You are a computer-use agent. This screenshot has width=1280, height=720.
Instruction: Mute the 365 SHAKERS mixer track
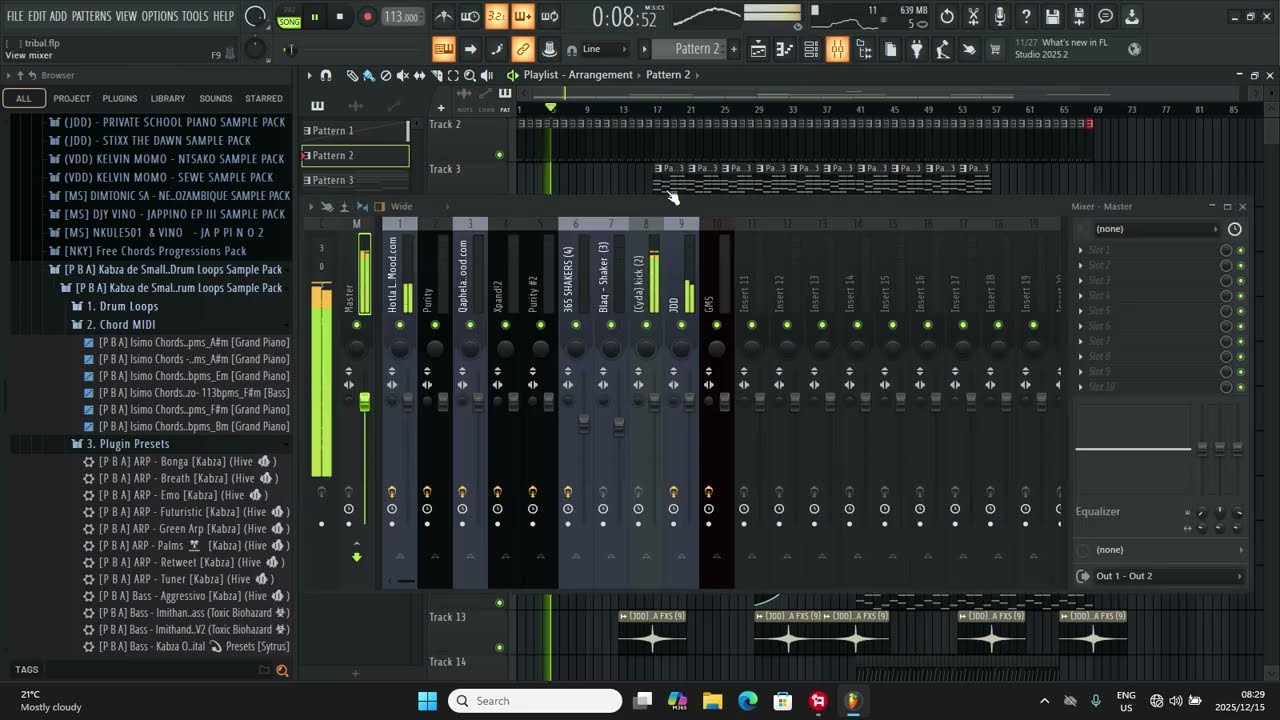click(x=576, y=325)
